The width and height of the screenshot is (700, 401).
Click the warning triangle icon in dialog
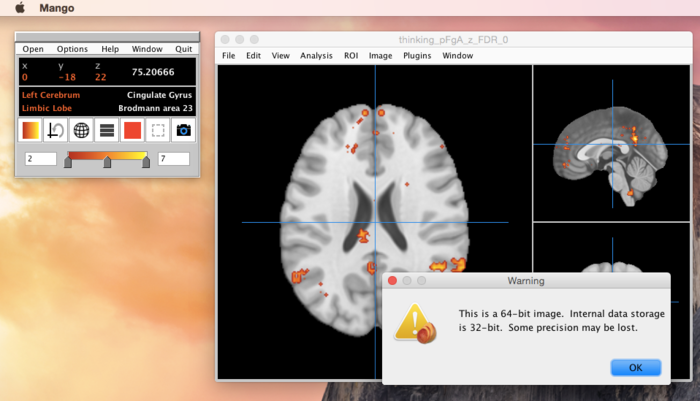click(415, 322)
